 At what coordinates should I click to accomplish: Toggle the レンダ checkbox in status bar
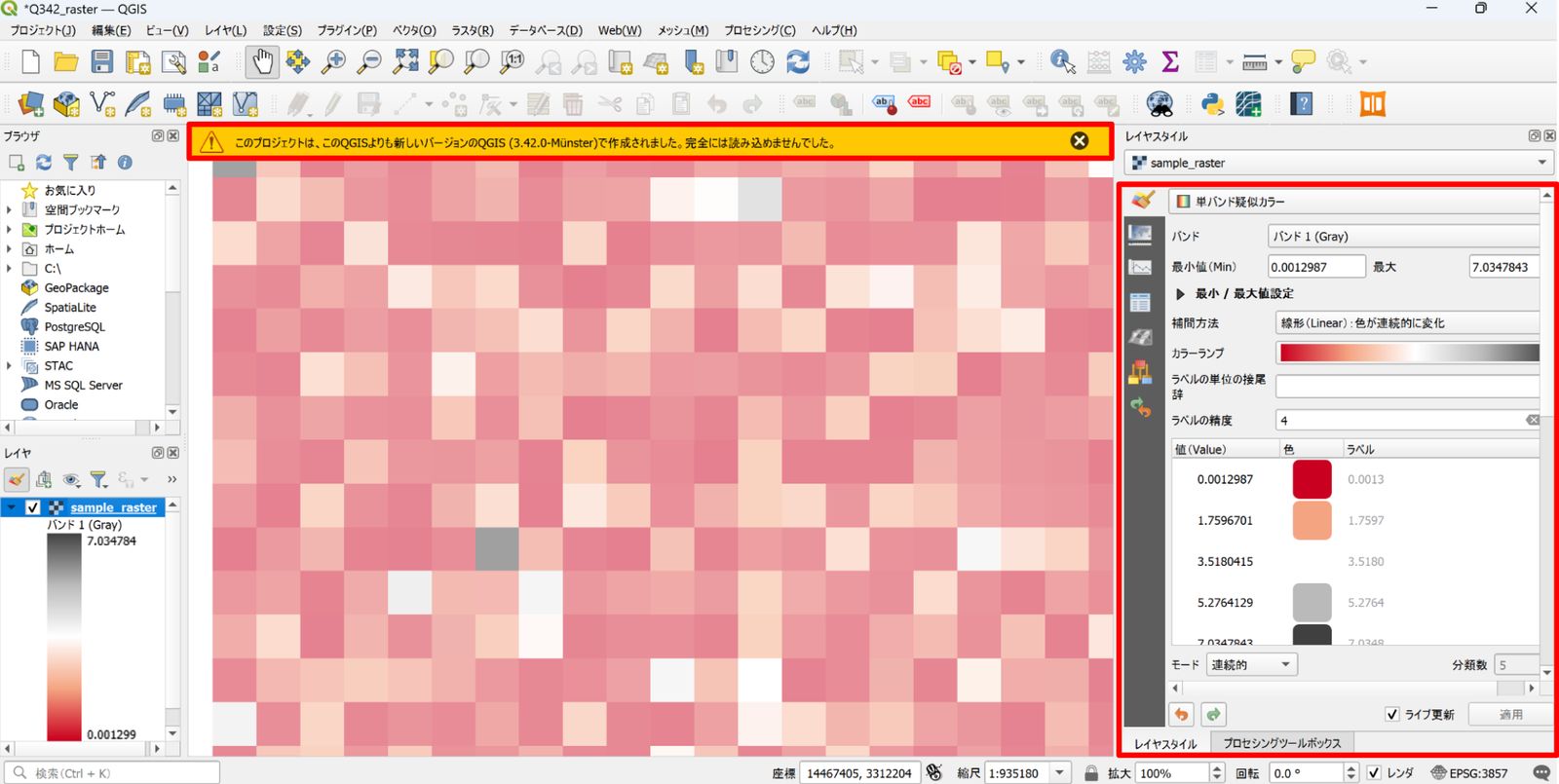click(x=1373, y=773)
